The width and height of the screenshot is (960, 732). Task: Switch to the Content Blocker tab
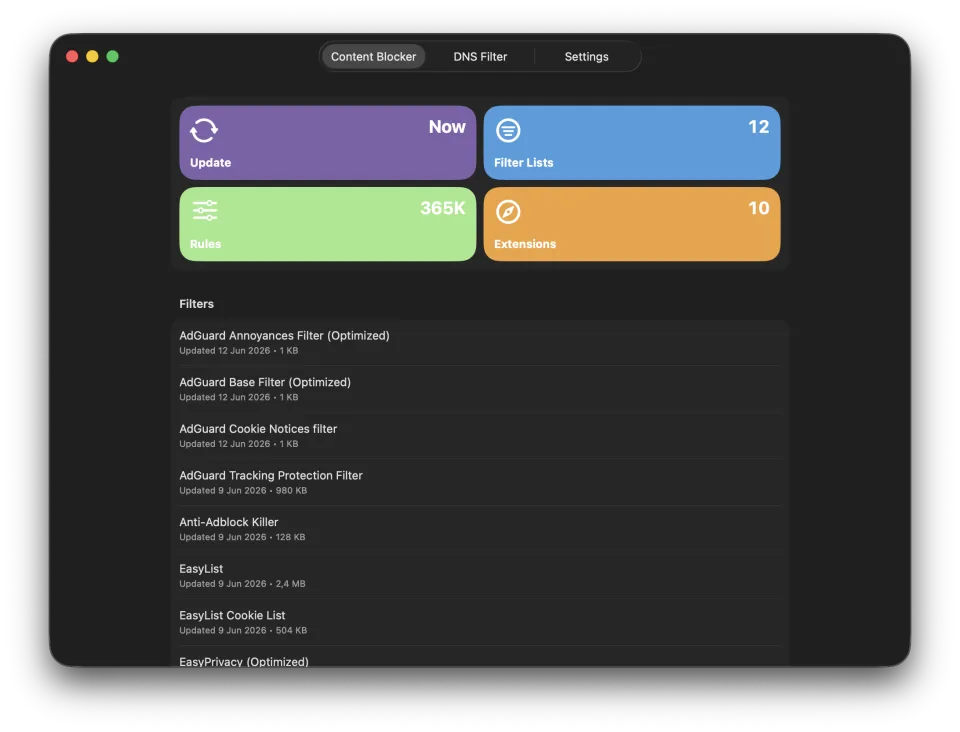click(373, 57)
